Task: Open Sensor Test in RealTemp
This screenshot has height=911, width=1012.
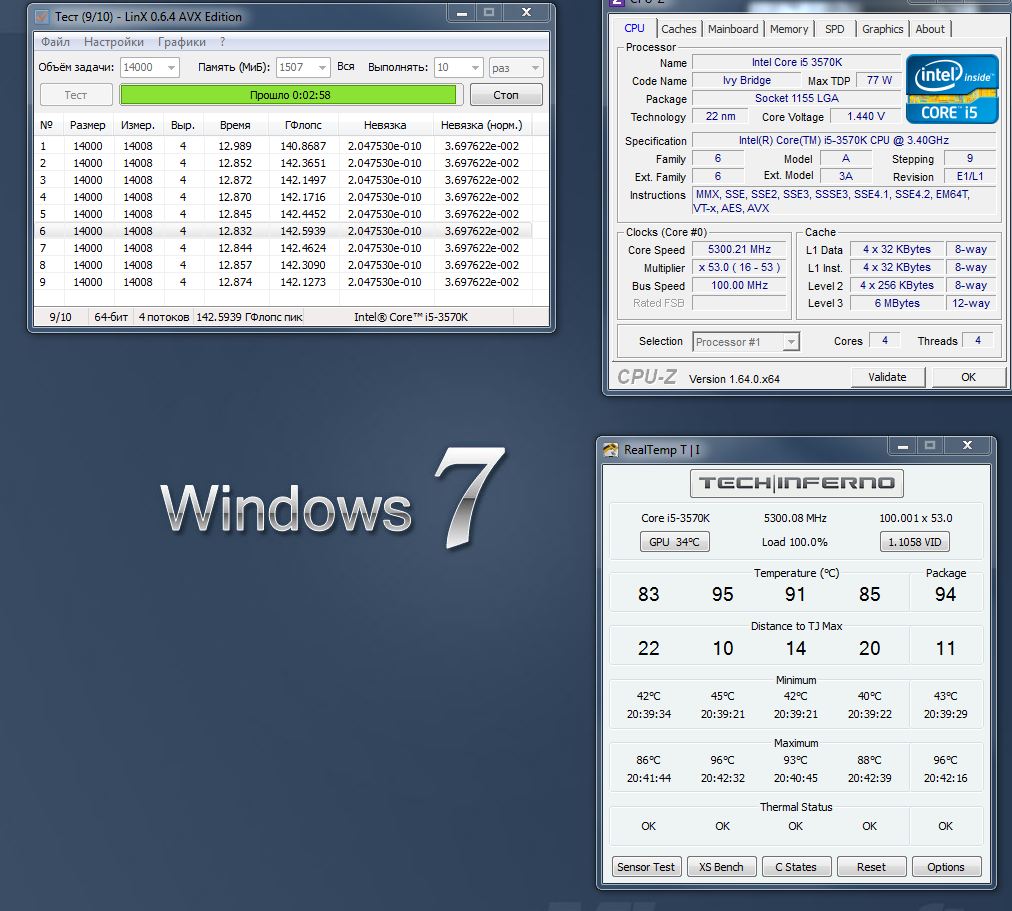Action: [646, 867]
